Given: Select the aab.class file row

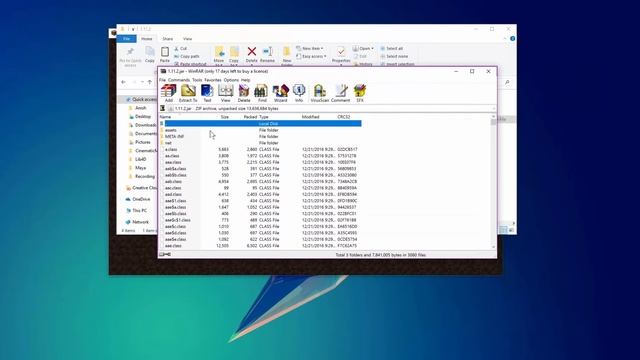Looking at the screenshot, I should click(x=261, y=182).
